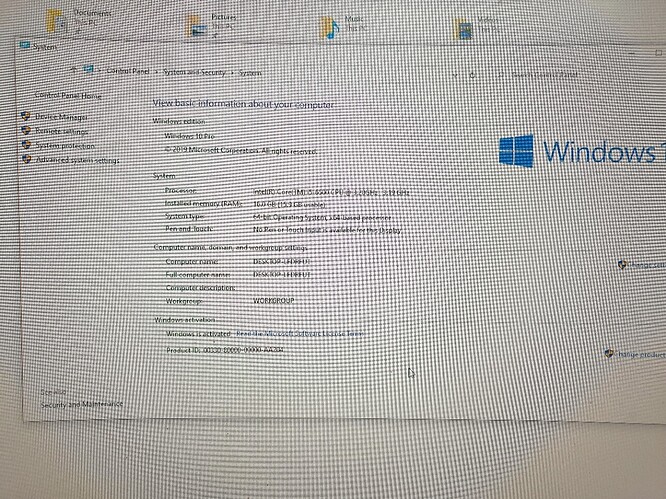The height and width of the screenshot is (499, 666).
Task: Open Device Manager link
Action: [x=61, y=116]
